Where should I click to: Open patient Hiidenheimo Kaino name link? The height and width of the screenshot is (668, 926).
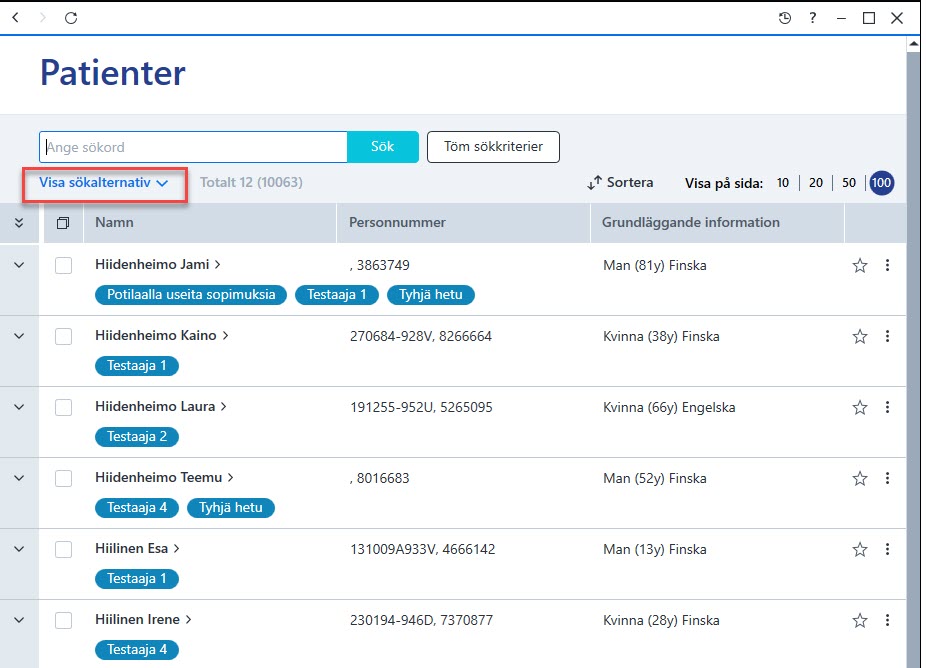tap(162, 335)
